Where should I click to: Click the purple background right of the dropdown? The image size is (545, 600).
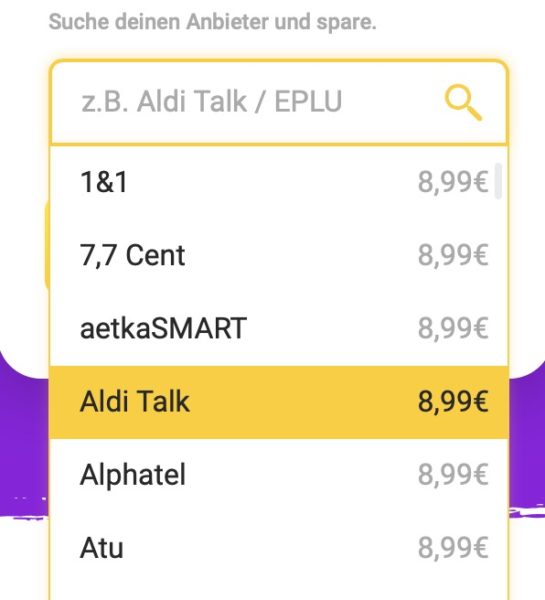(x=527, y=440)
